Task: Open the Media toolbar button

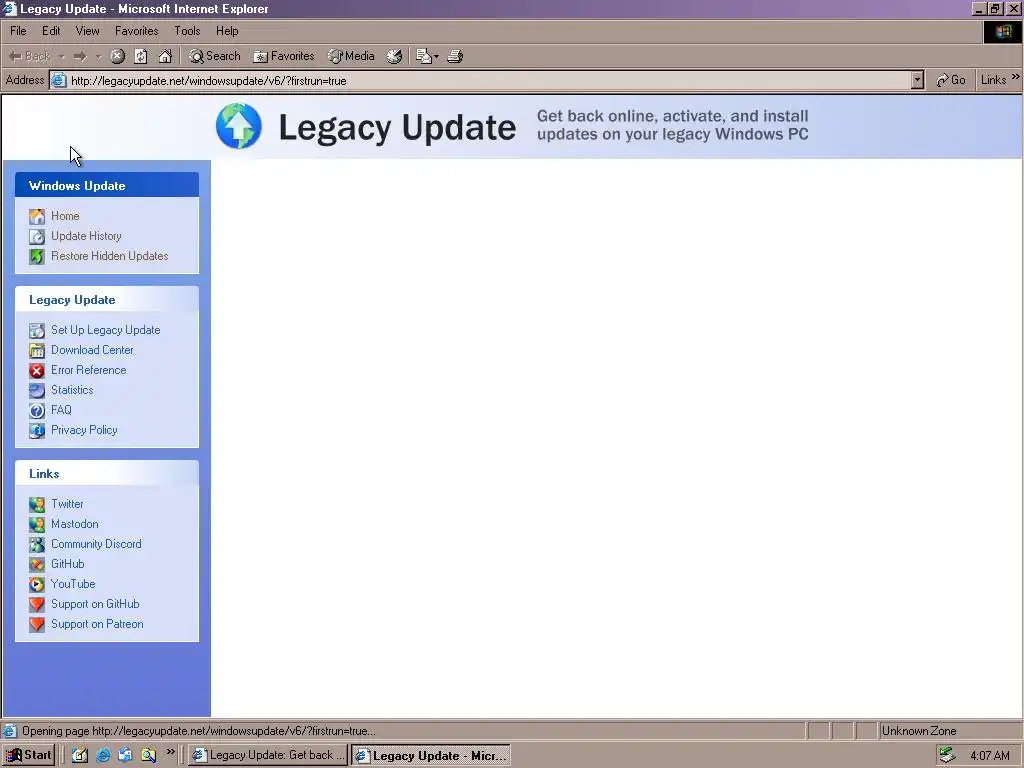Action: coord(351,56)
